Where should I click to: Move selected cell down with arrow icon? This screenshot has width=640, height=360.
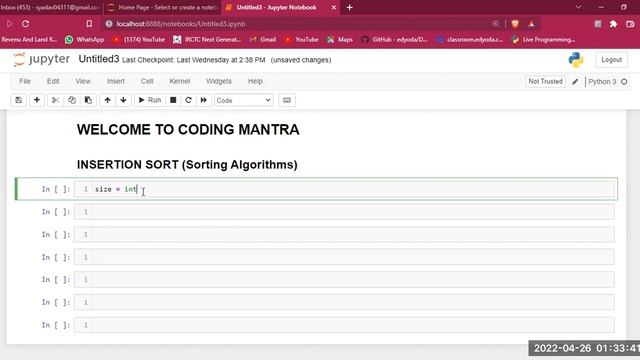pyautogui.click(x=123, y=100)
